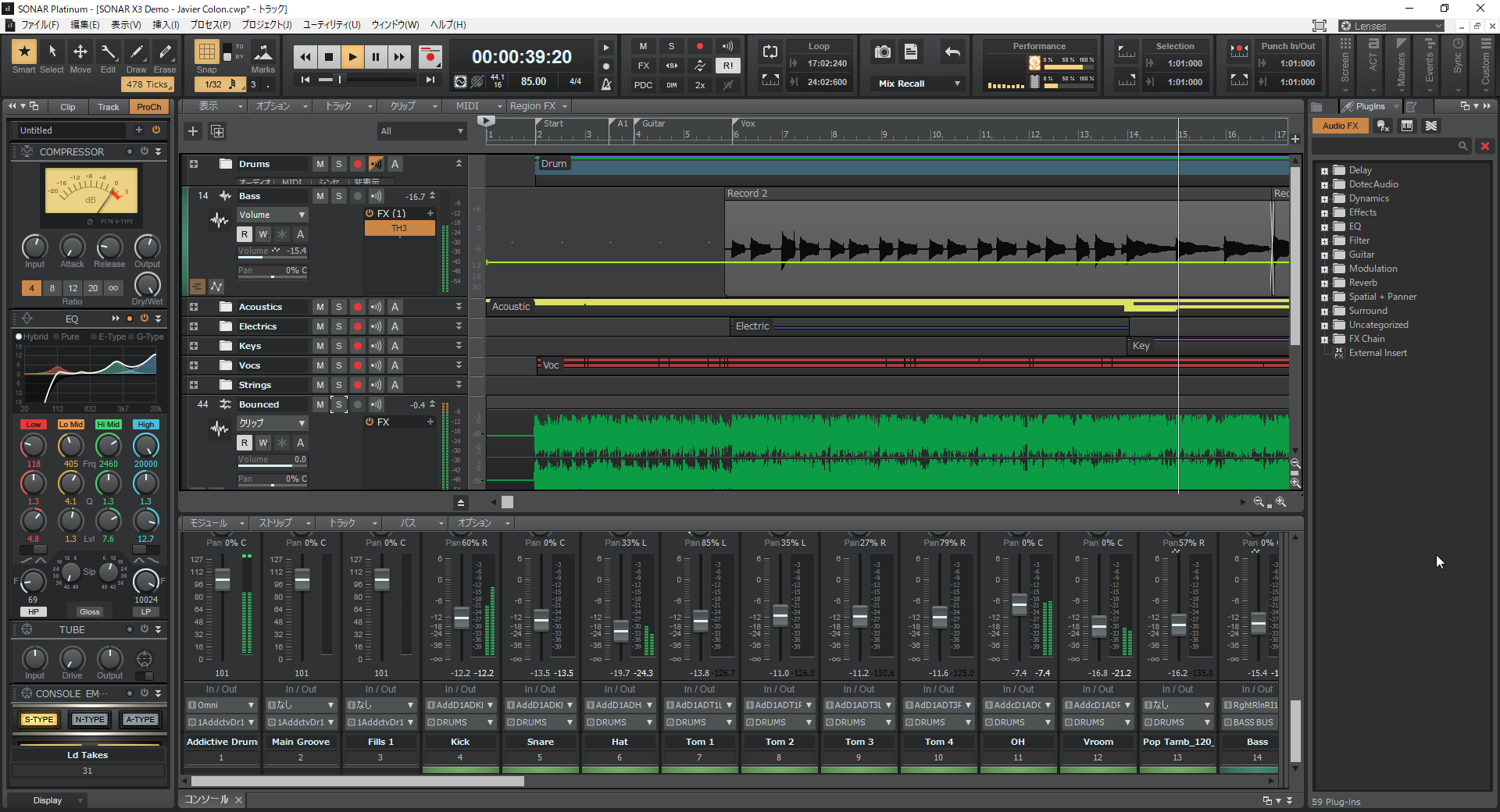Select the Select tool
Viewport: 1500px width, 812px height.
(52, 52)
